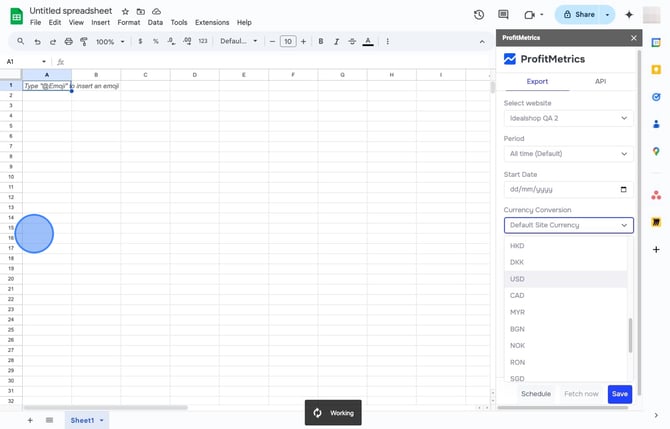
Task: Open the Sheet1 tab menu arrow
Action: click(x=102, y=420)
